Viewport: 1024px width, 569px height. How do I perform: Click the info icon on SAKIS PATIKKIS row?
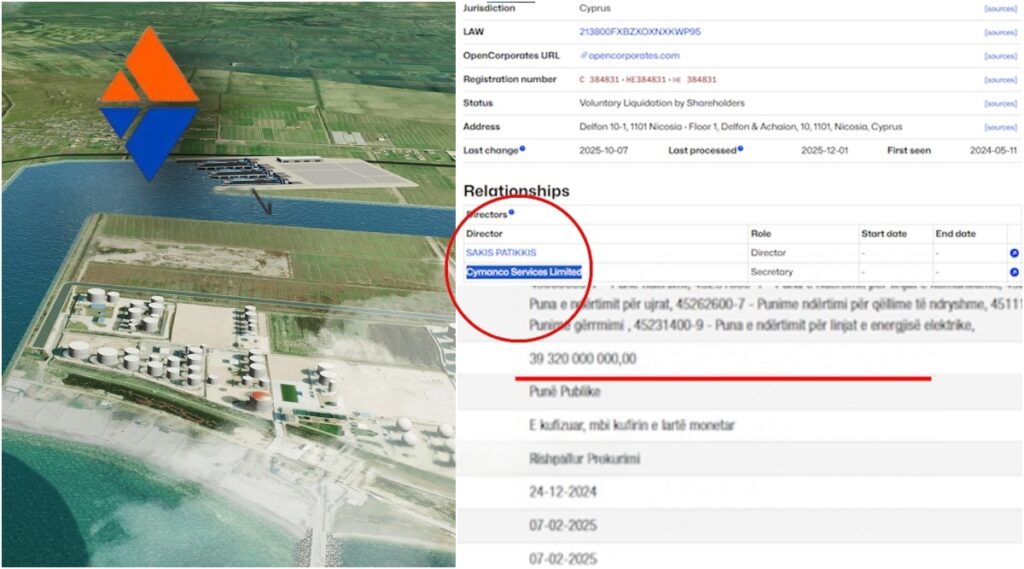click(x=1014, y=253)
